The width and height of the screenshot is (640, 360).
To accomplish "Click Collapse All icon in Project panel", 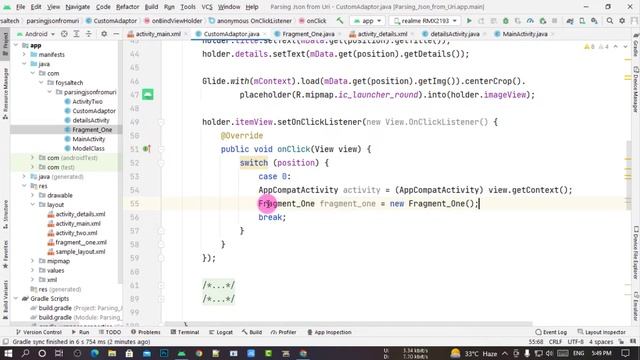I will [88, 34].
